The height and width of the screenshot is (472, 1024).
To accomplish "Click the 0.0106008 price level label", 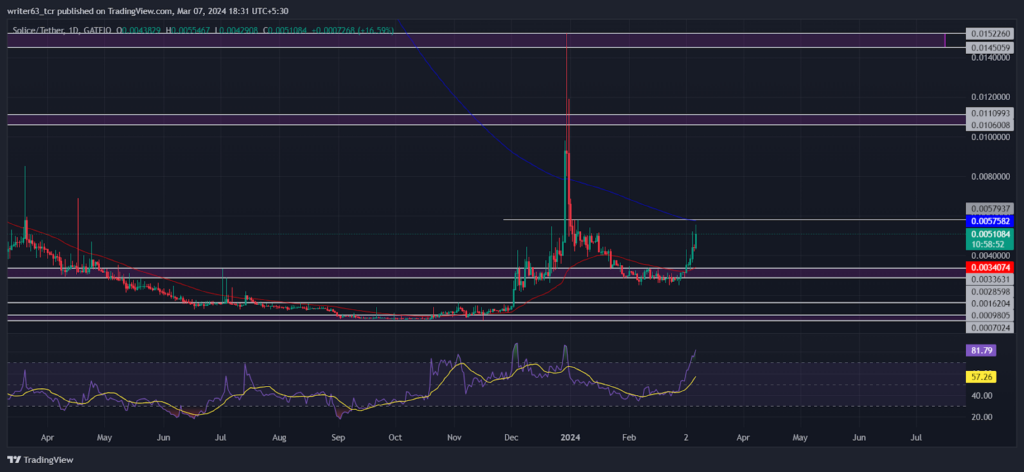I will tap(990, 125).
